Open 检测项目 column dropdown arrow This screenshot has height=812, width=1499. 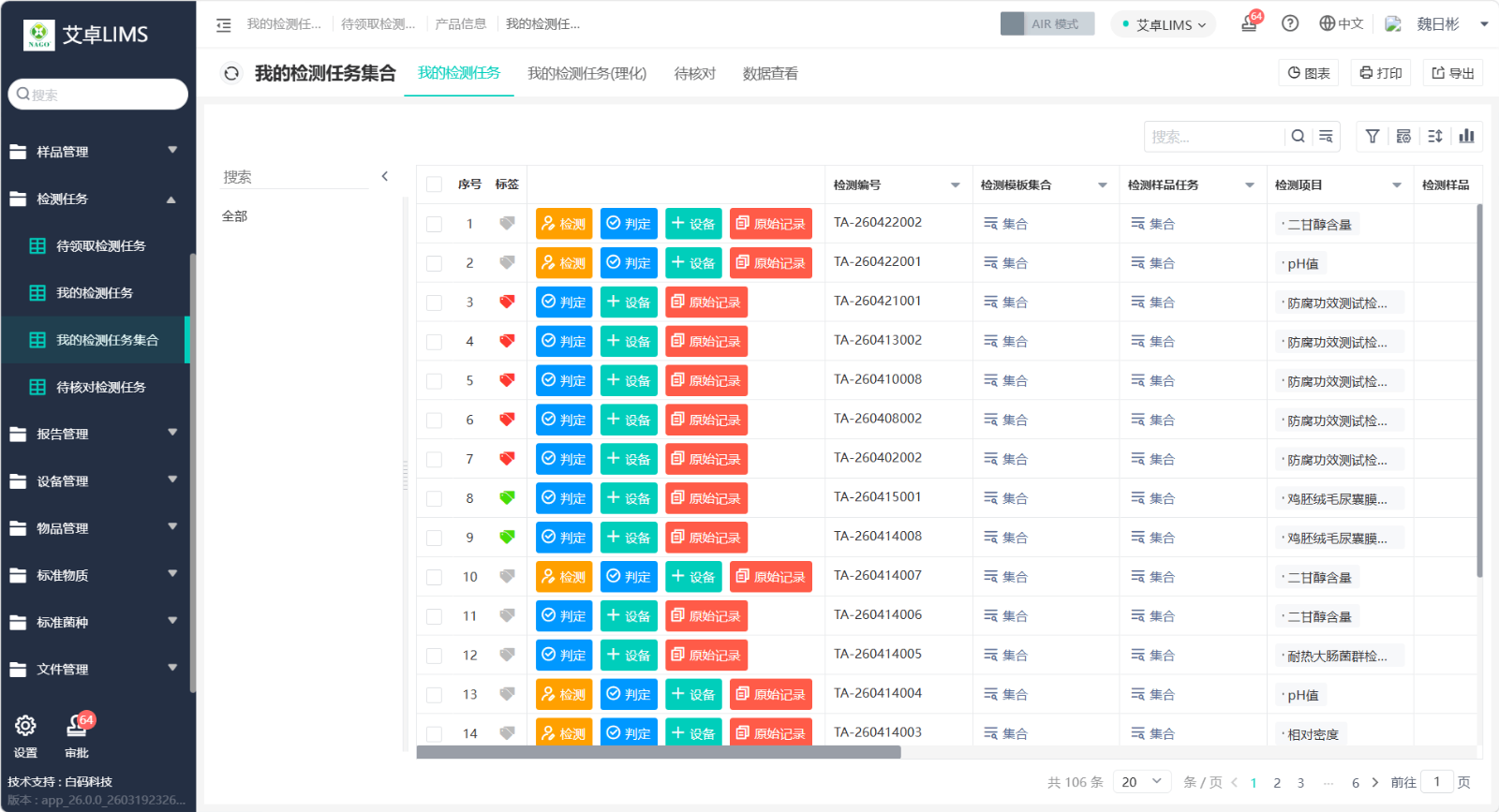[x=1397, y=185]
